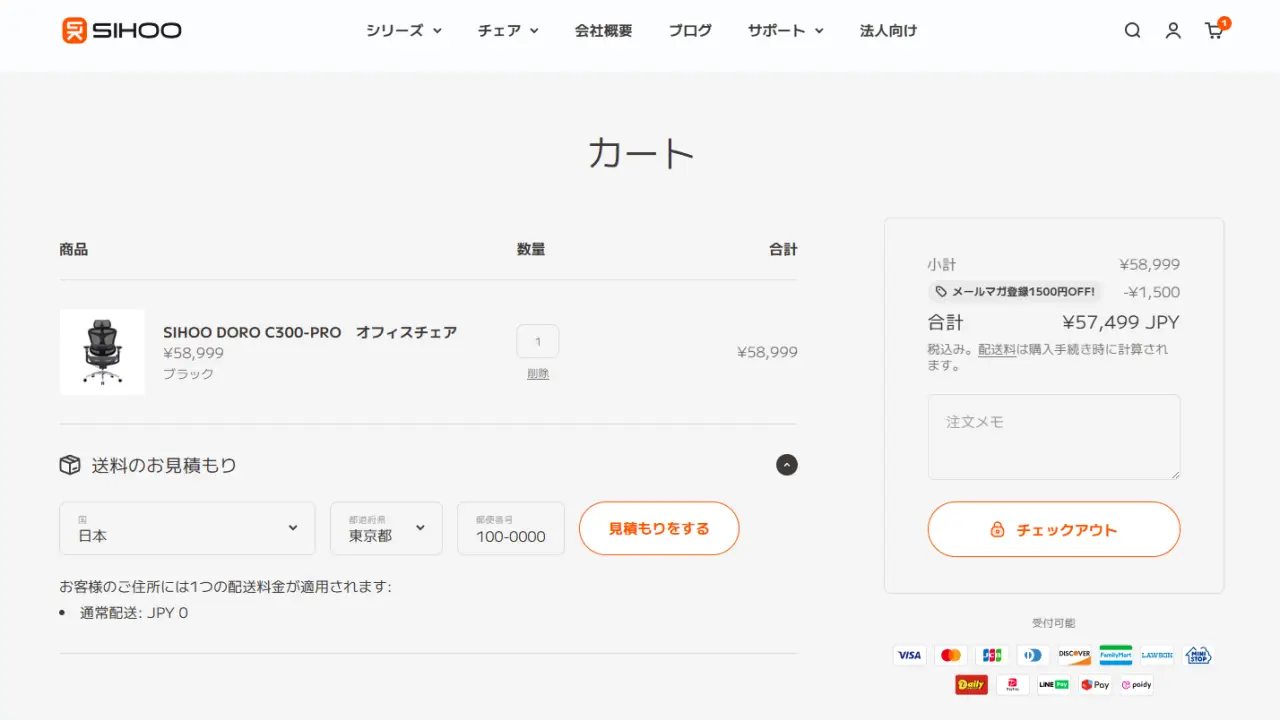Open the ブログ page
Screen dimensions: 1280x720
[691, 30]
